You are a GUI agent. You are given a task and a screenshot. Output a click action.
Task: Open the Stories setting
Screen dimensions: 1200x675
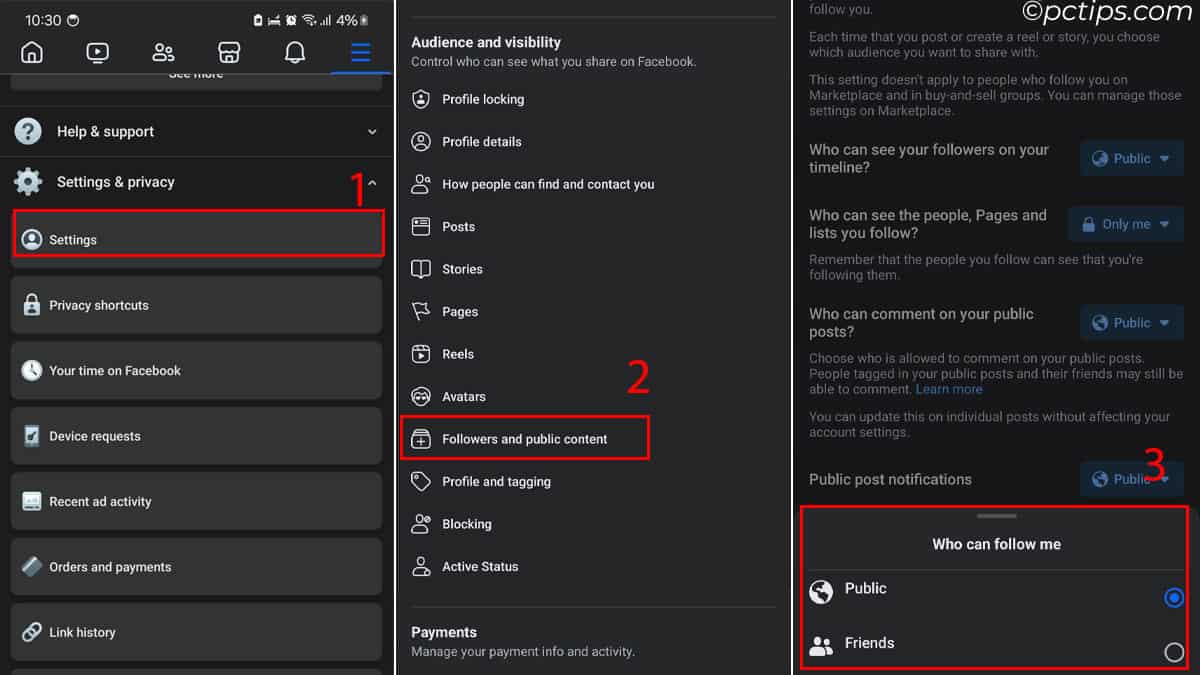click(x=592, y=269)
